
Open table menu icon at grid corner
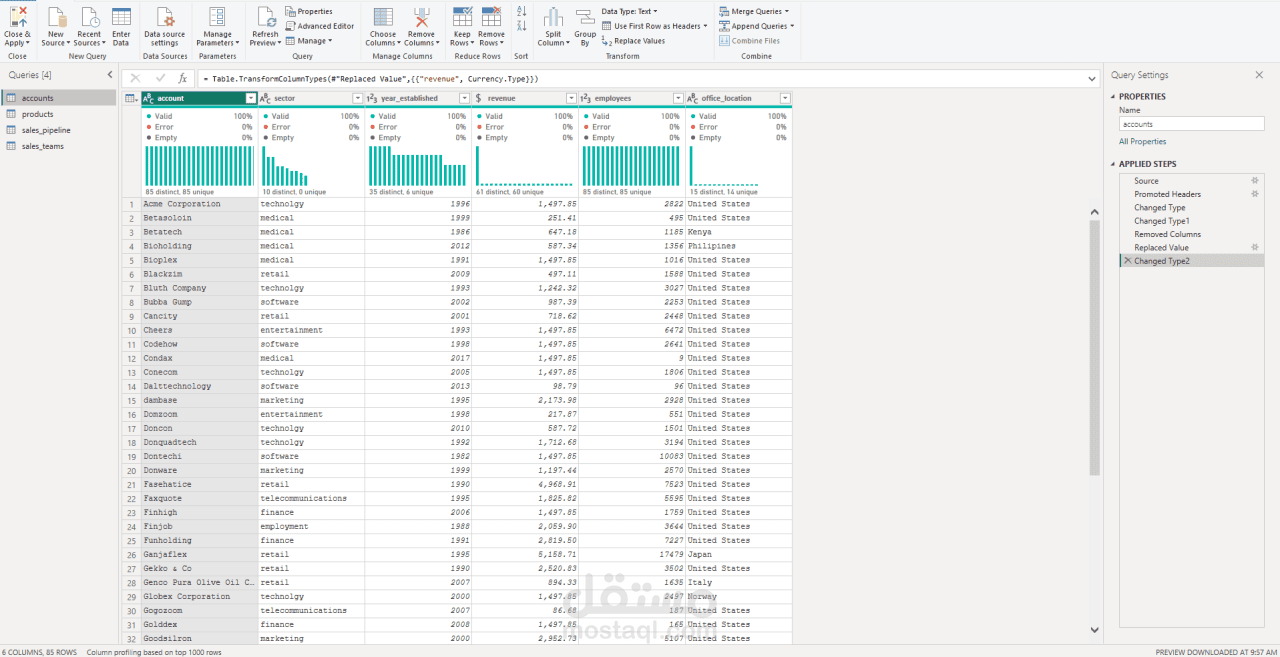[x=131, y=98]
